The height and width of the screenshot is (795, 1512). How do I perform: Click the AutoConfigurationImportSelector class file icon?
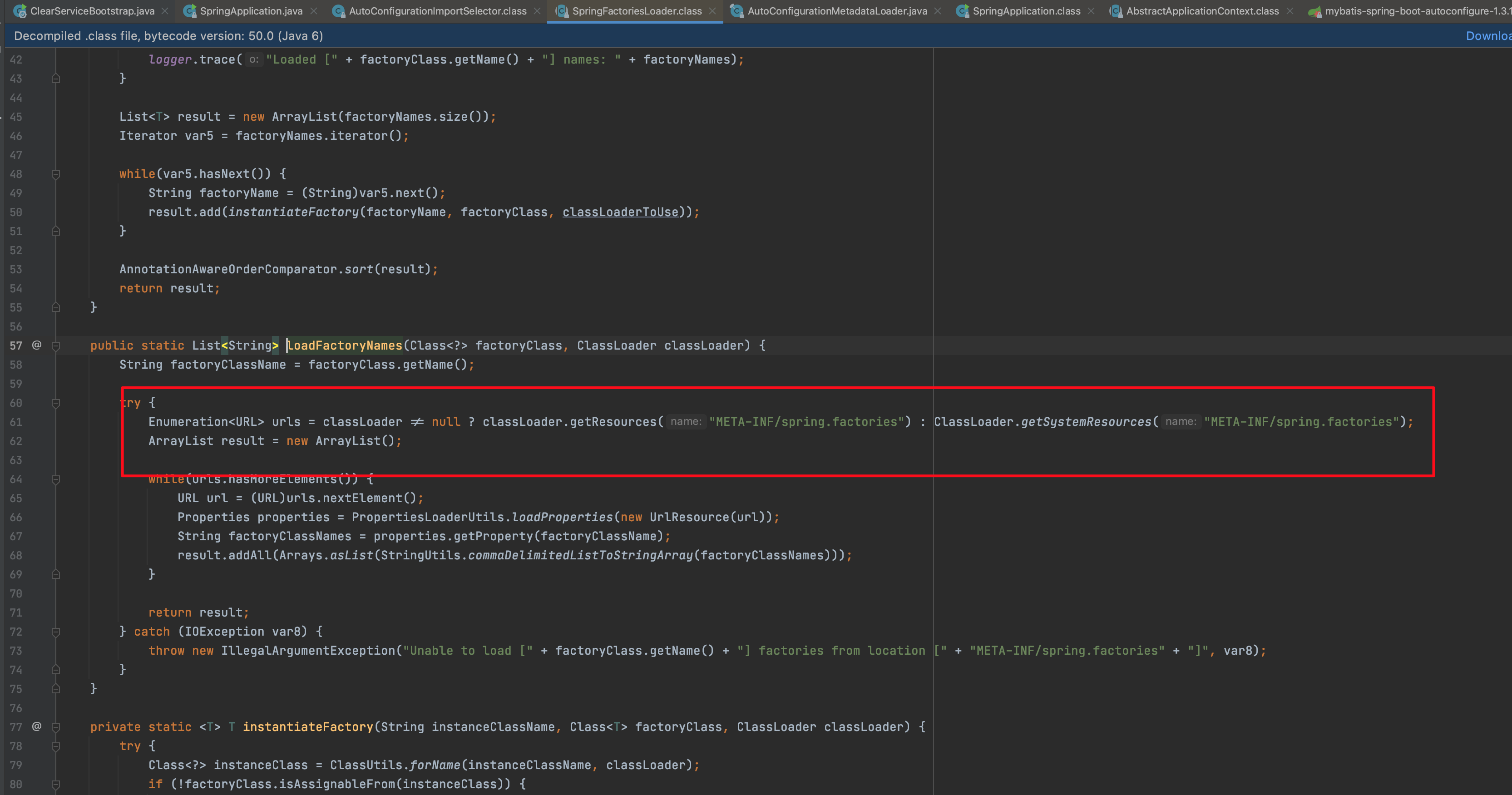[x=338, y=10]
